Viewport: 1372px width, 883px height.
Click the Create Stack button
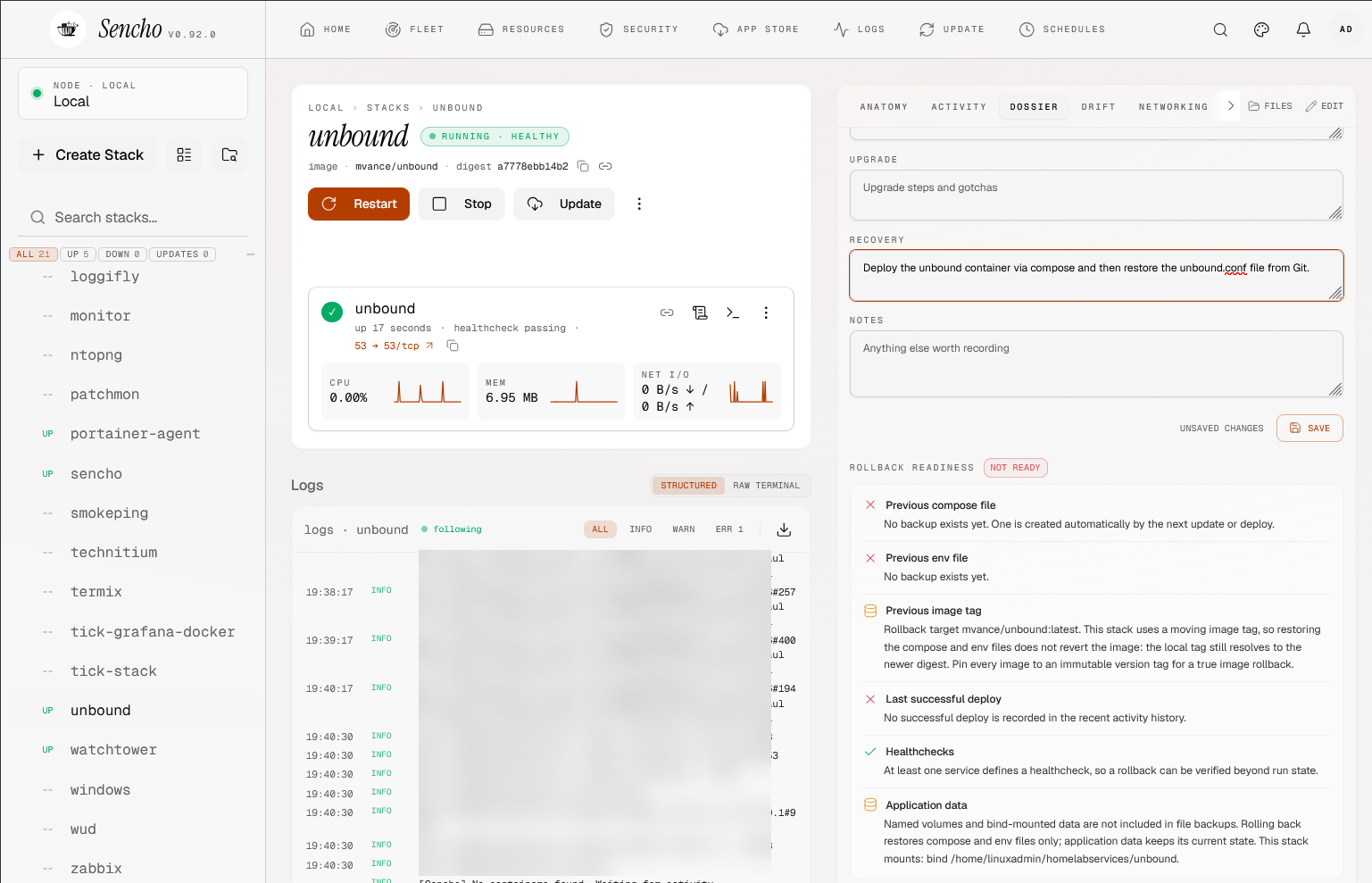(x=87, y=154)
